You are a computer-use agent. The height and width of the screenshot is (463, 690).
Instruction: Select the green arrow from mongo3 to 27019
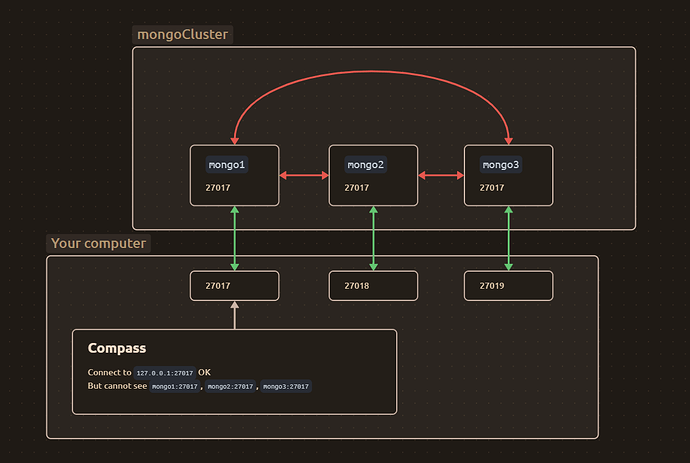point(508,238)
